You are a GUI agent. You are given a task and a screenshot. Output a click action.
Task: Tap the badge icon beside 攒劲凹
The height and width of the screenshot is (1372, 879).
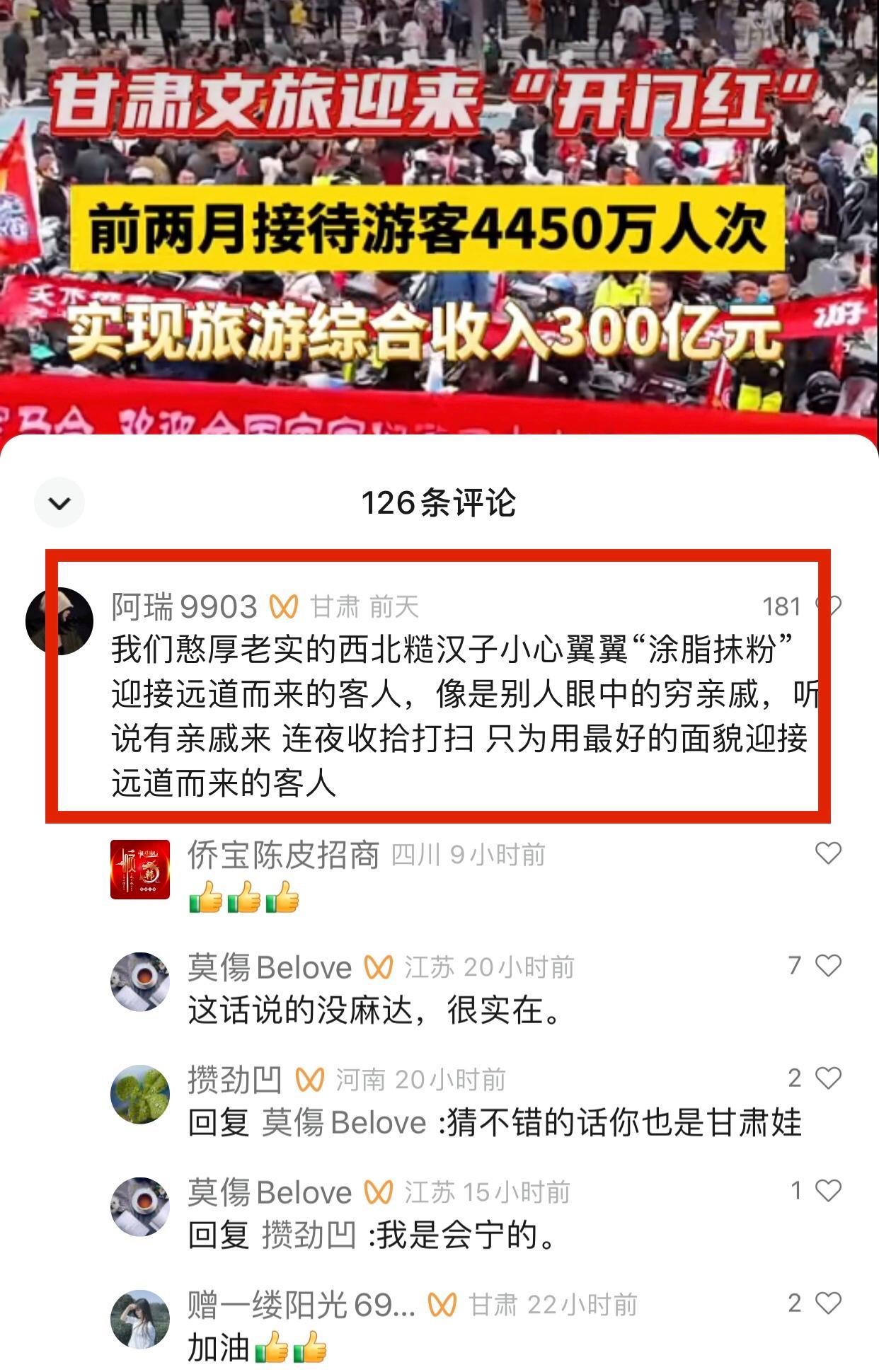point(309,1080)
